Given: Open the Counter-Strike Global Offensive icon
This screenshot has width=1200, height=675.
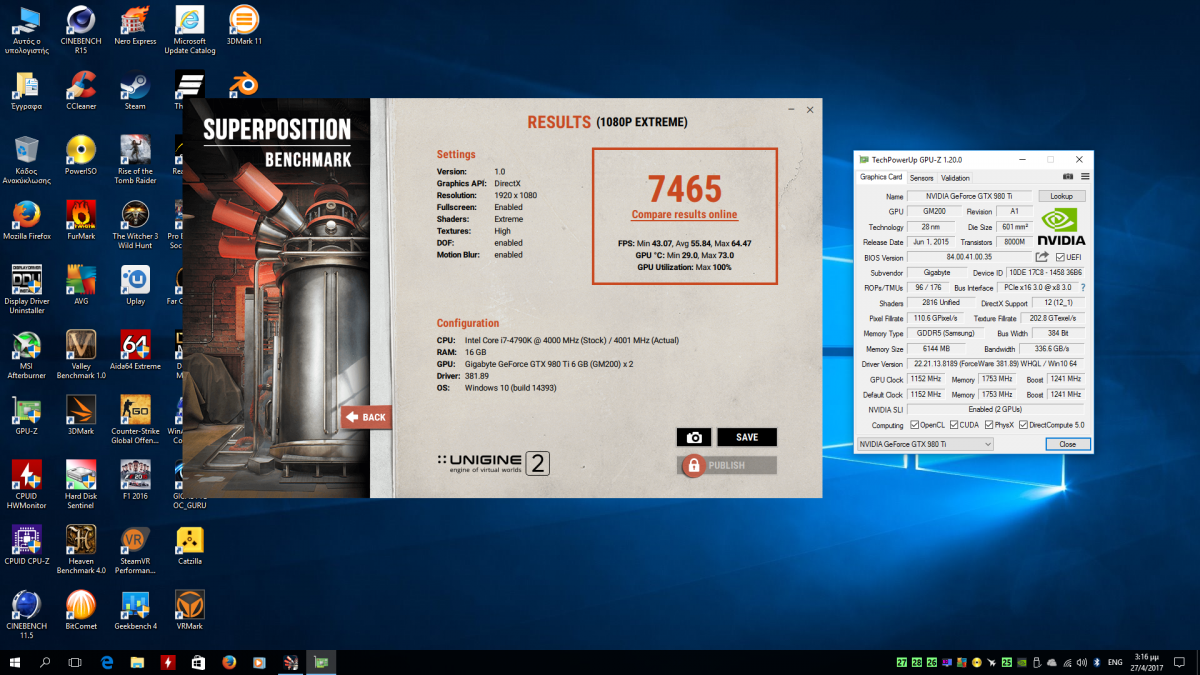Looking at the screenshot, I should [135, 420].
